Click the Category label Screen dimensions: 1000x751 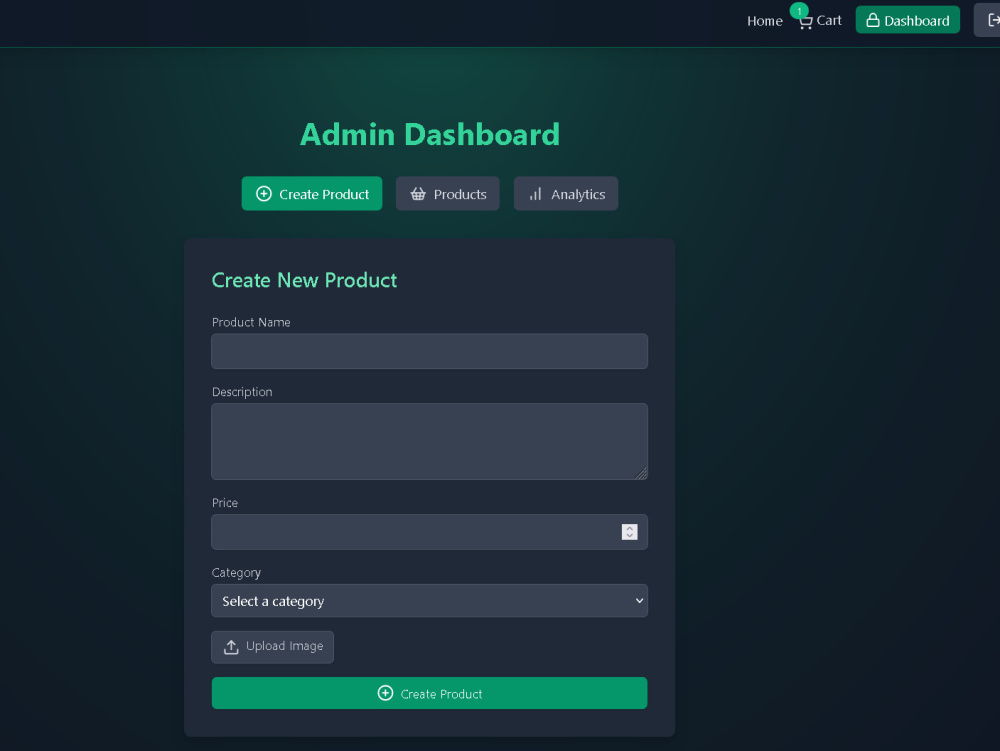[236, 572]
